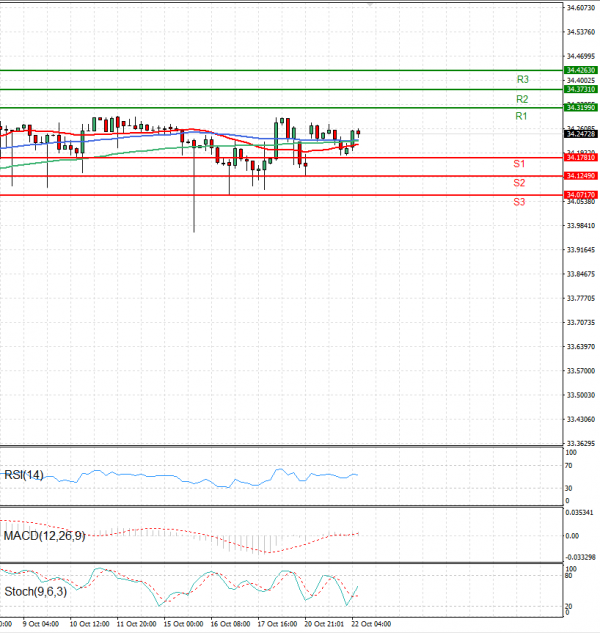This screenshot has width=600, height=633.
Task: Click the 33.43060 price scale value
Action: pyautogui.click(x=581, y=419)
